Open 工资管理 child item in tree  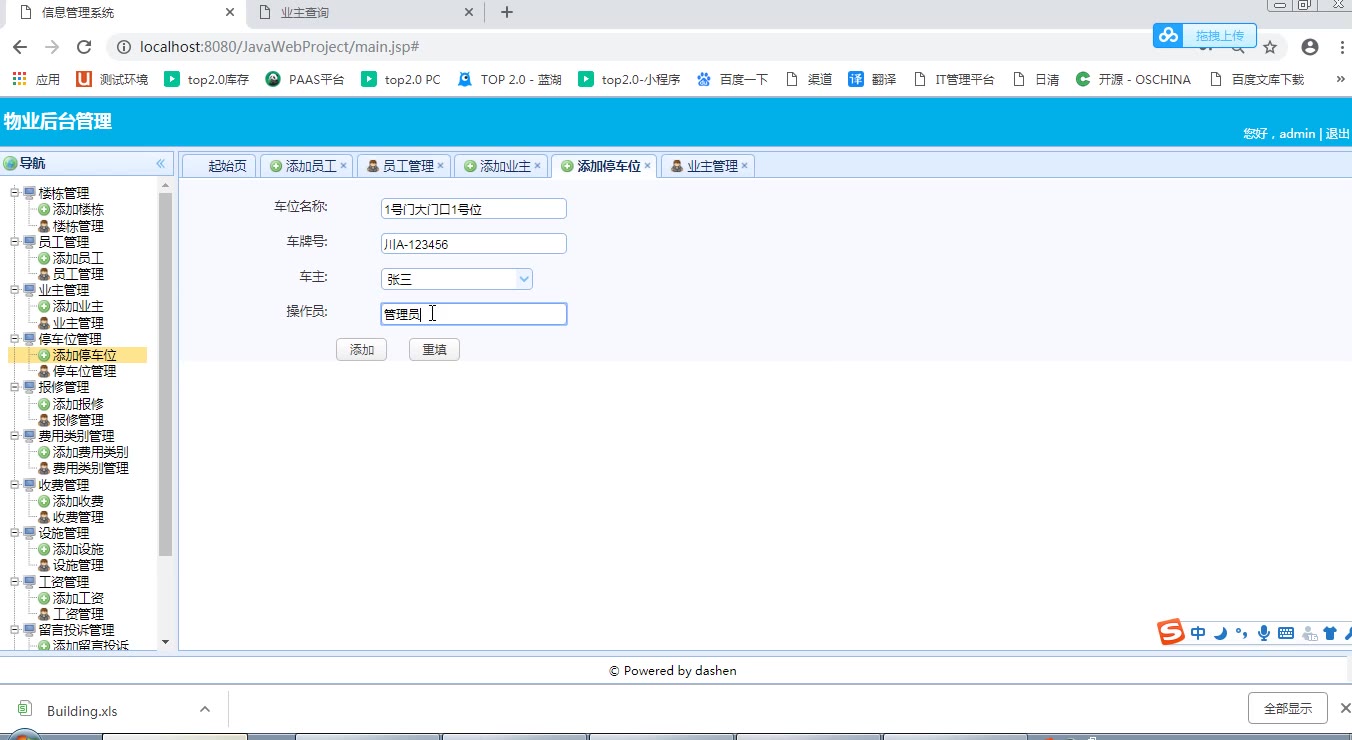[x=78, y=614]
